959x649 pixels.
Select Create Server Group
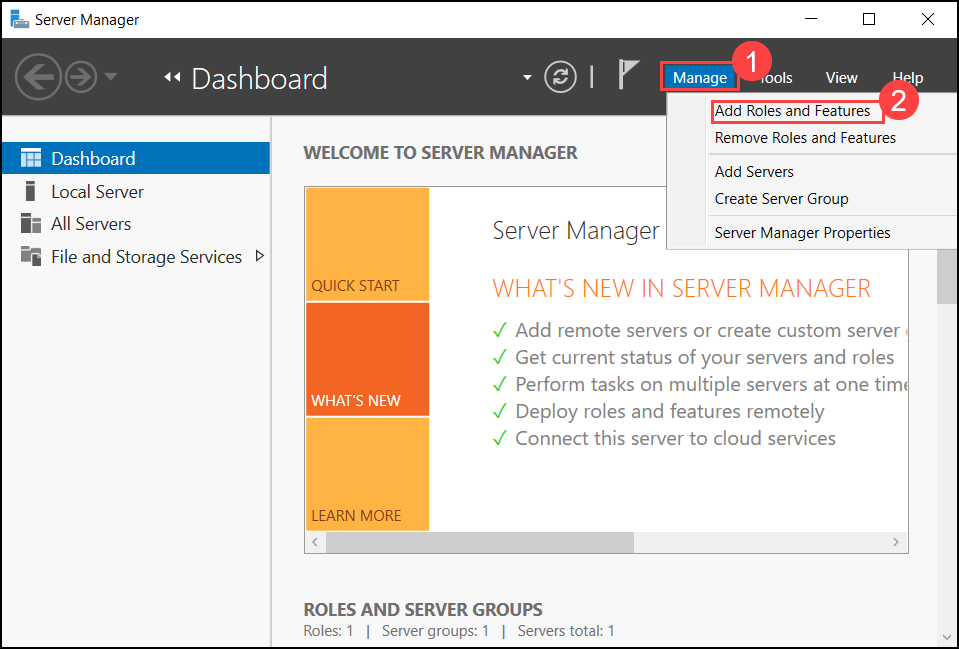[782, 199]
